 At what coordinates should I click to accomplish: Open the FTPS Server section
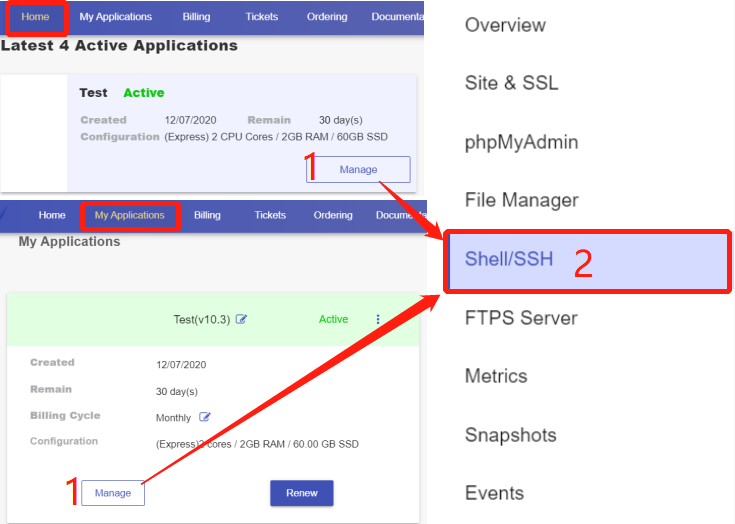point(521,318)
